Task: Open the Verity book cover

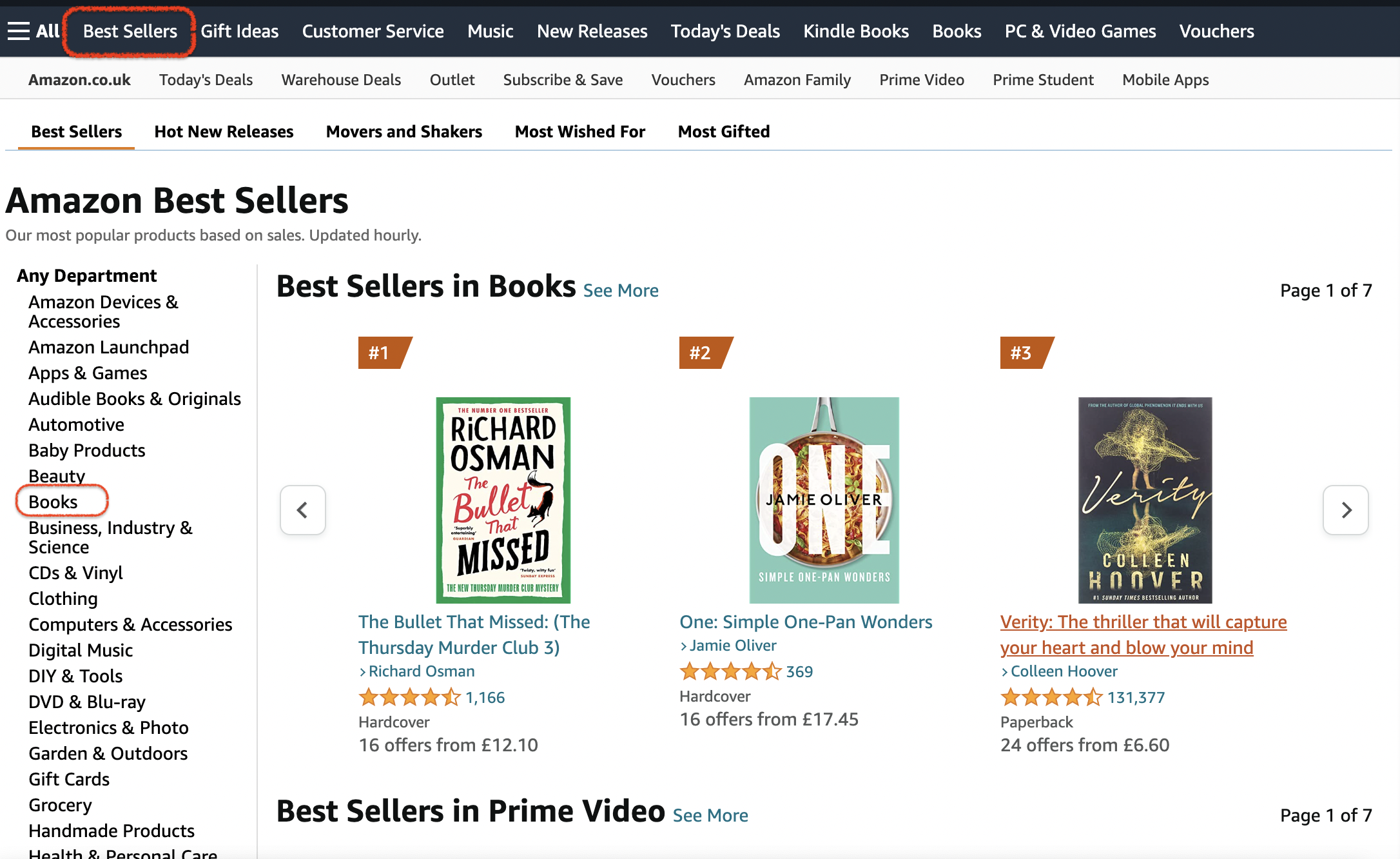Action: [1145, 500]
